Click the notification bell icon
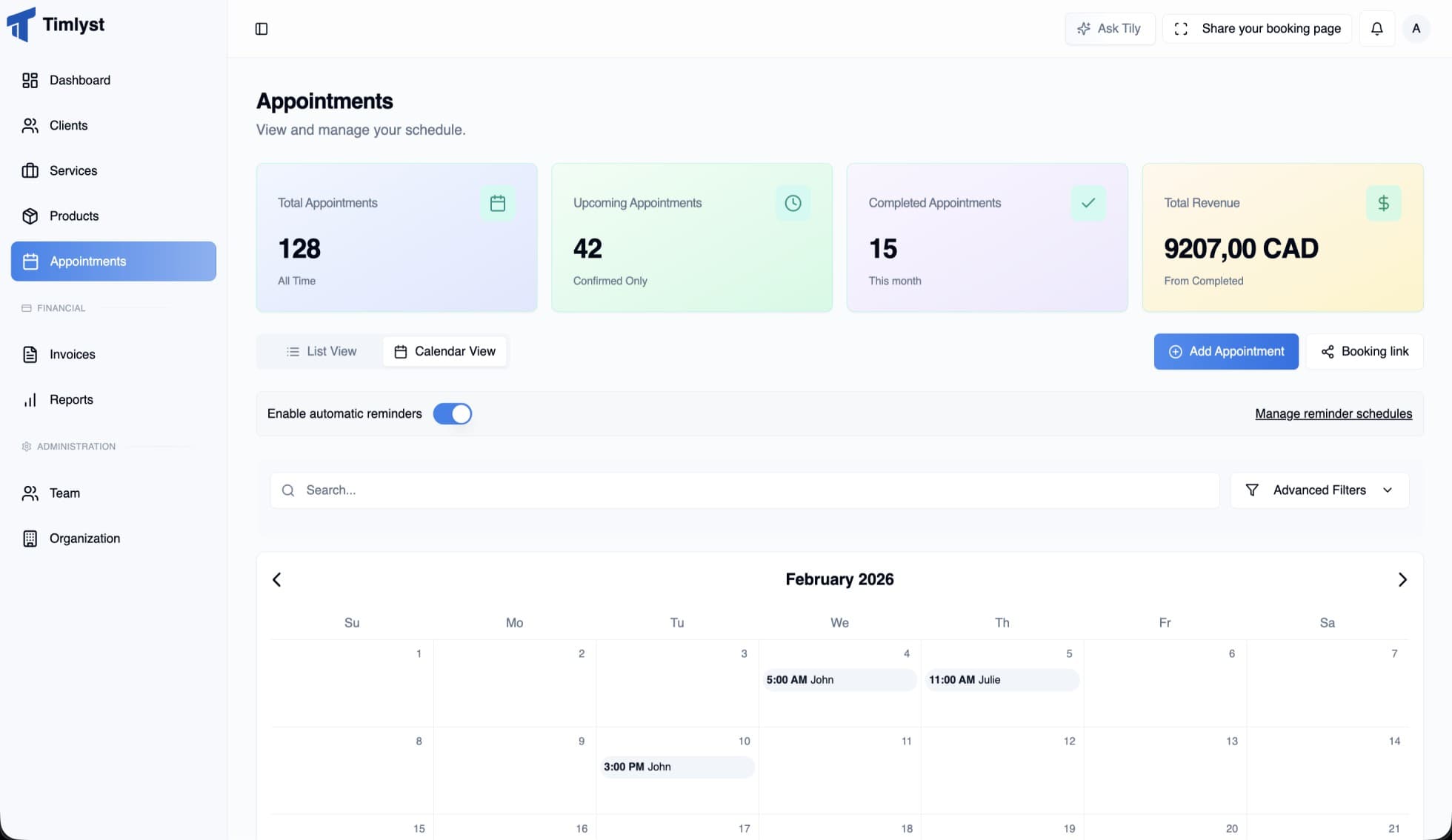The width and height of the screenshot is (1452, 840). pos(1376,28)
